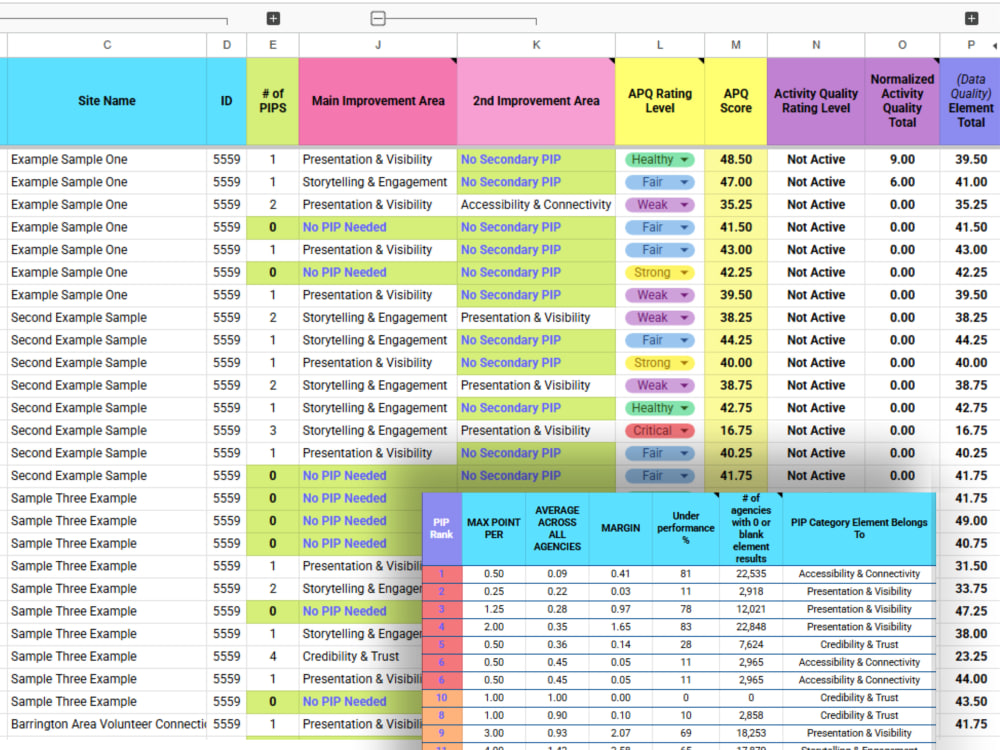Select column C header
Image resolution: width=1000 pixels, height=750 pixels.
(x=107, y=45)
